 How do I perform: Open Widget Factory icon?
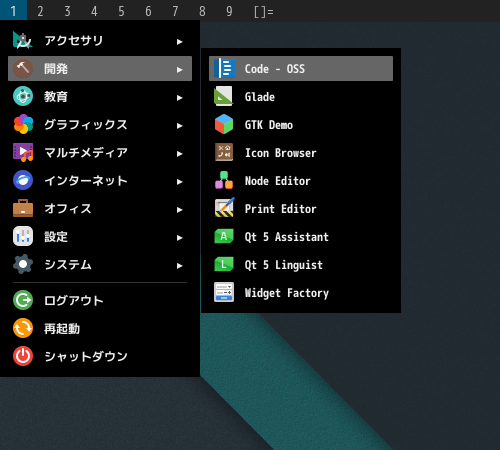tap(224, 292)
